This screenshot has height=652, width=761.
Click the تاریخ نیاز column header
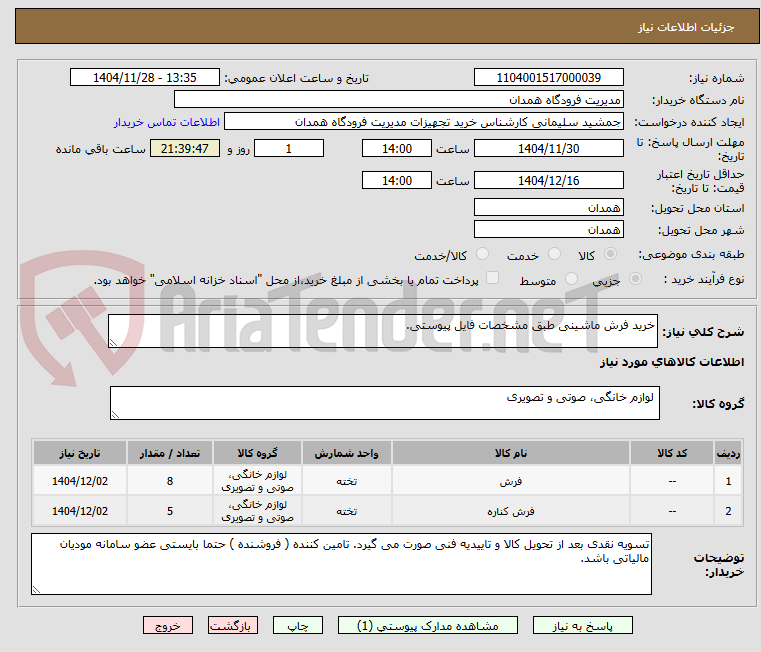(80, 453)
